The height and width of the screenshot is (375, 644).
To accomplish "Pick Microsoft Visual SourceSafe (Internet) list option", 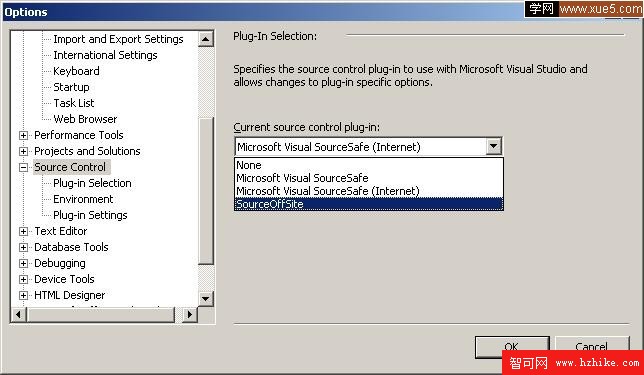I will 368,191.
